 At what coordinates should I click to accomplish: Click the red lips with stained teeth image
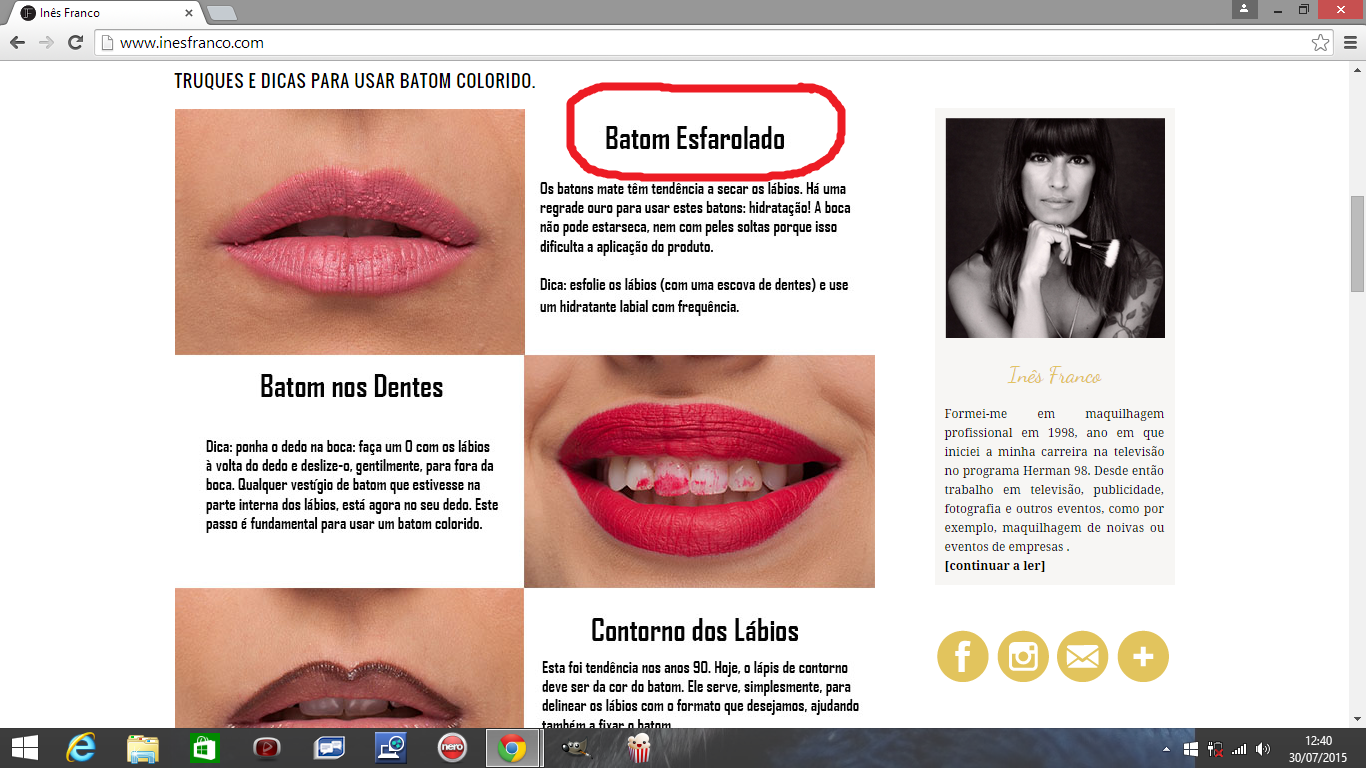[699, 471]
